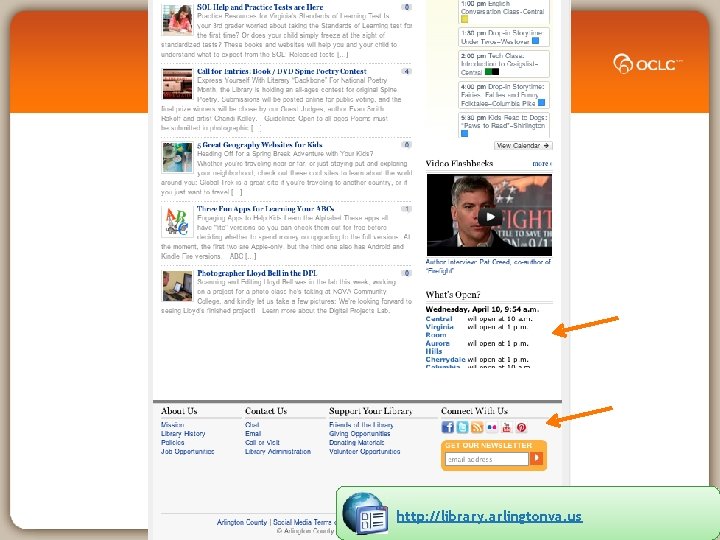Click the ABC apps article thumbnail
This screenshot has width=720, height=540.
(x=177, y=222)
